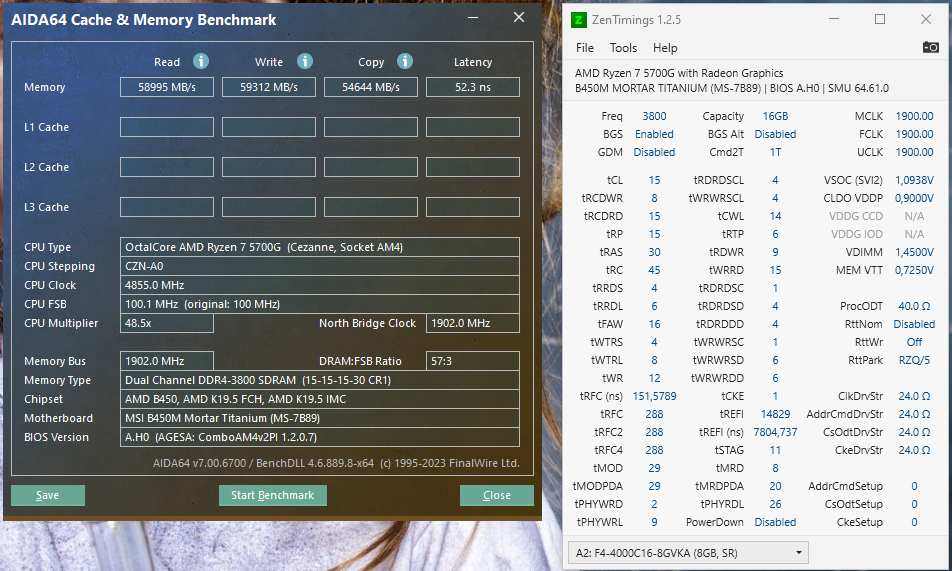Click the RttPark RZQ/5 value
Viewport: 952px width, 571px height.
(x=914, y=360)
